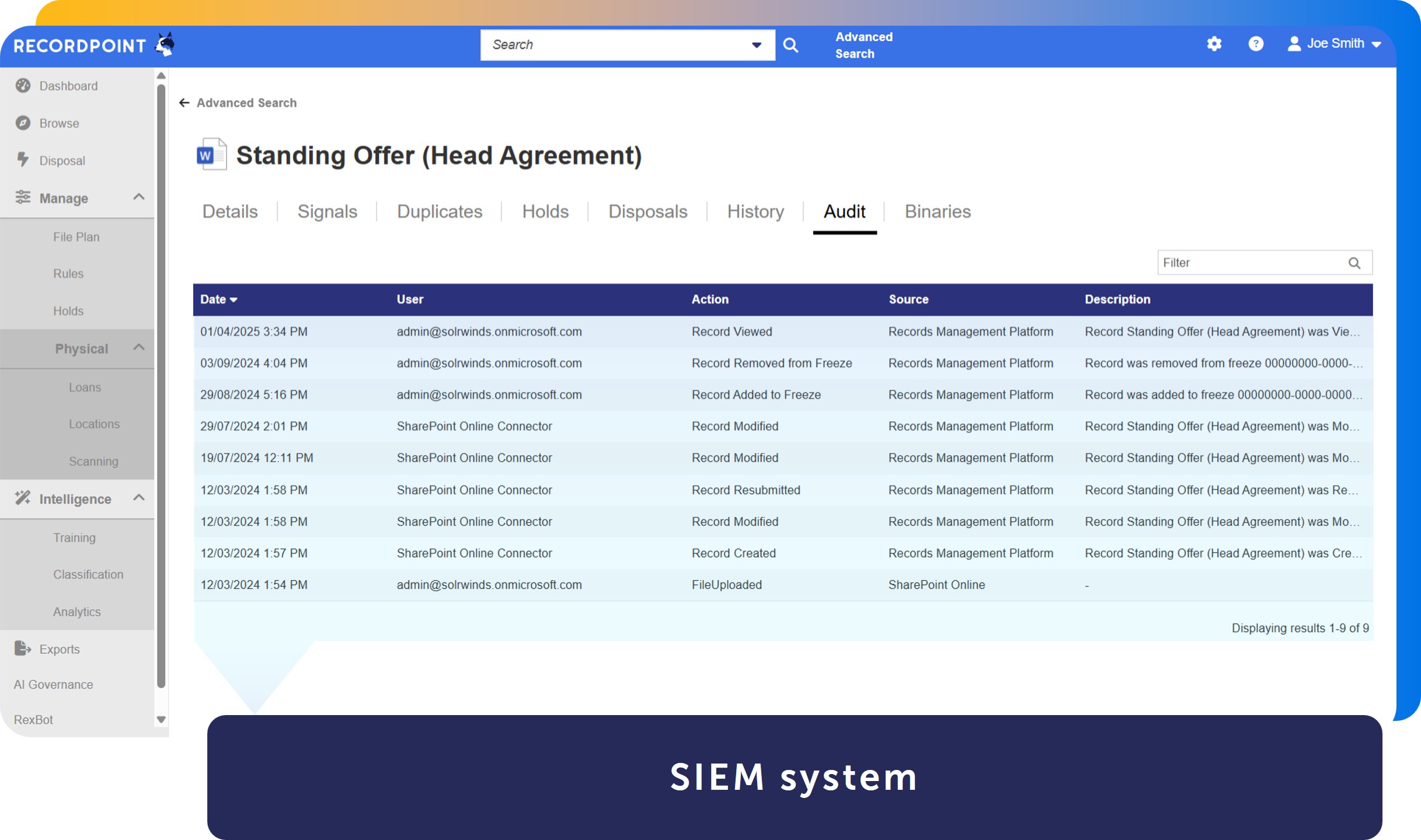
Task: Select the 'Record Added to Freeze' action cell
Action: coord(756,395)
